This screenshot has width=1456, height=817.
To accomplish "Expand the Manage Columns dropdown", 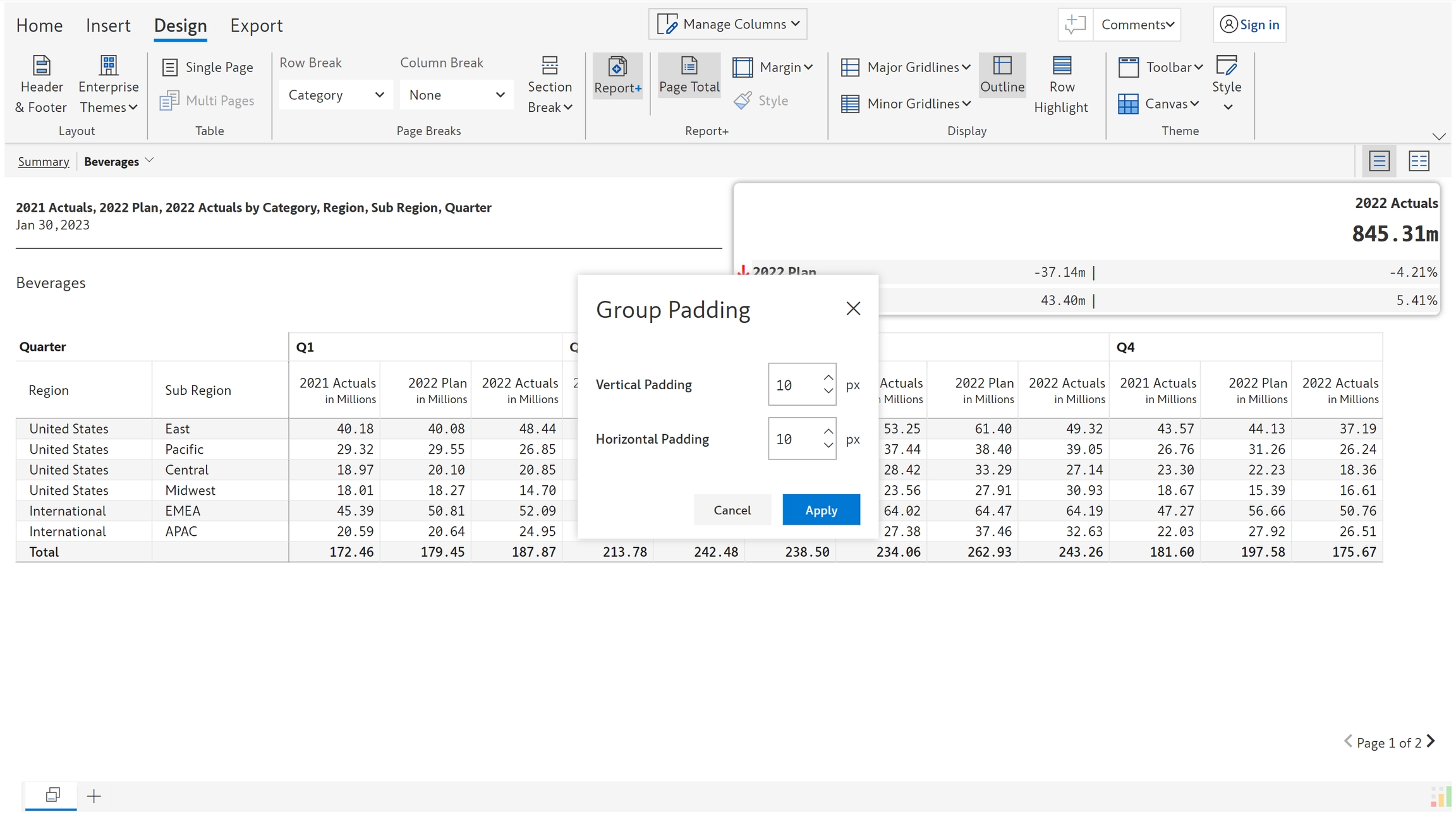I will [x=727, y=24].
